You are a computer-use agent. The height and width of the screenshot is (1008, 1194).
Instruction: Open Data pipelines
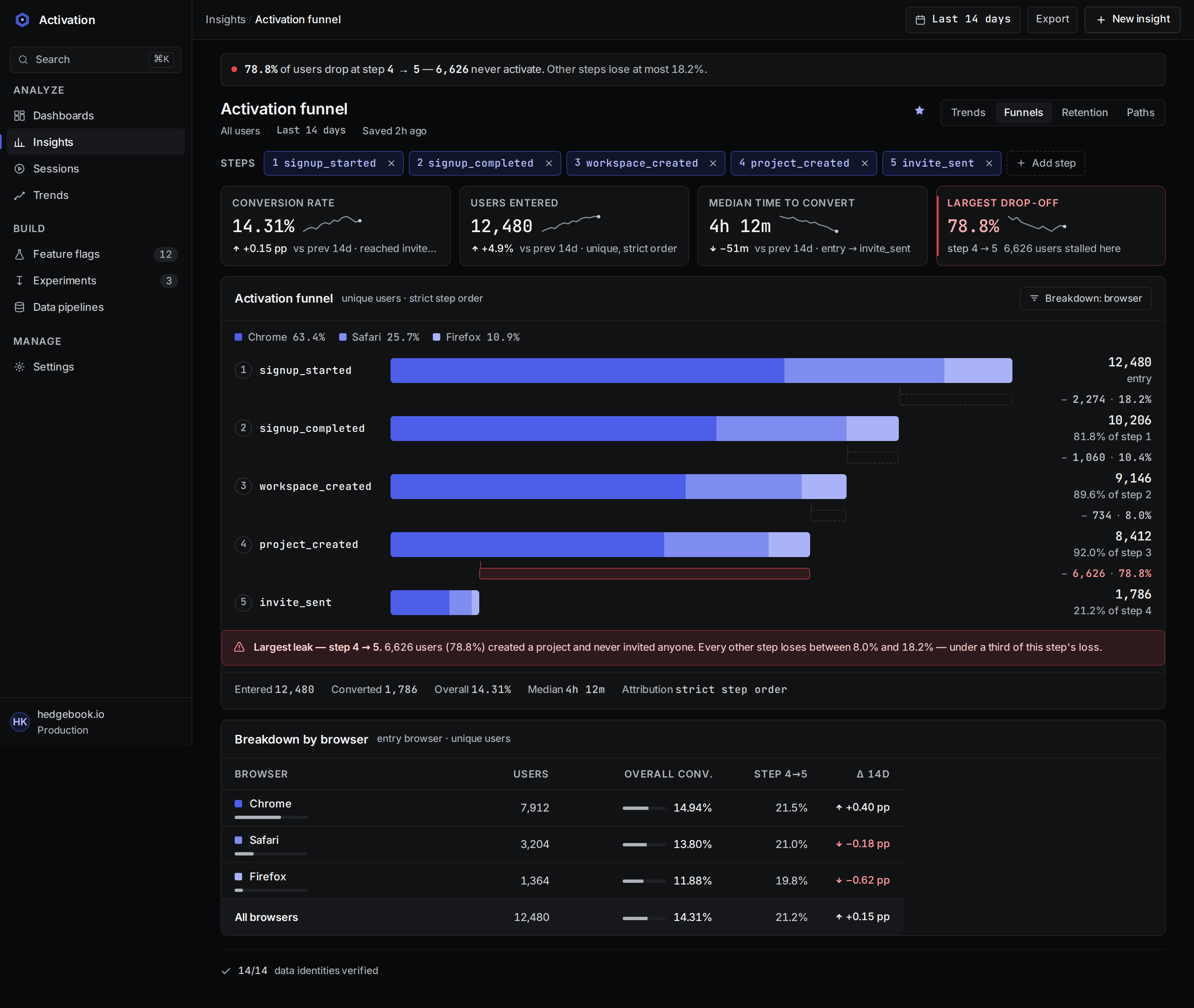95,307
